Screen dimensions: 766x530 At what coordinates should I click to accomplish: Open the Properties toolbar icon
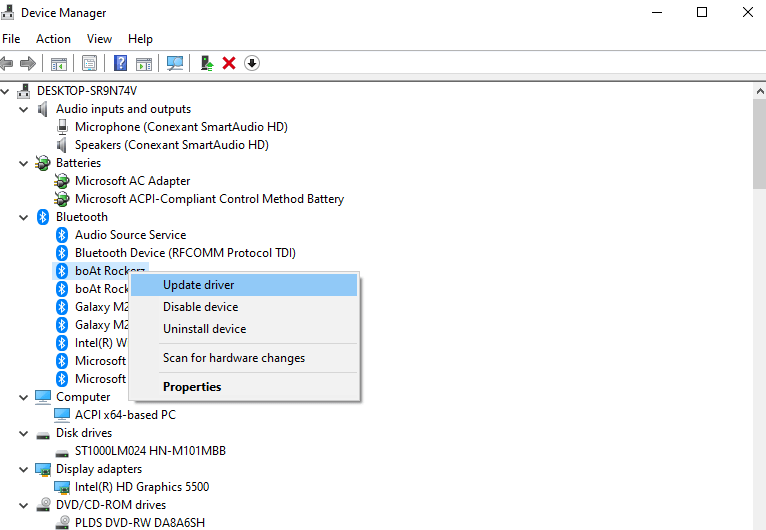coord(89,64)
